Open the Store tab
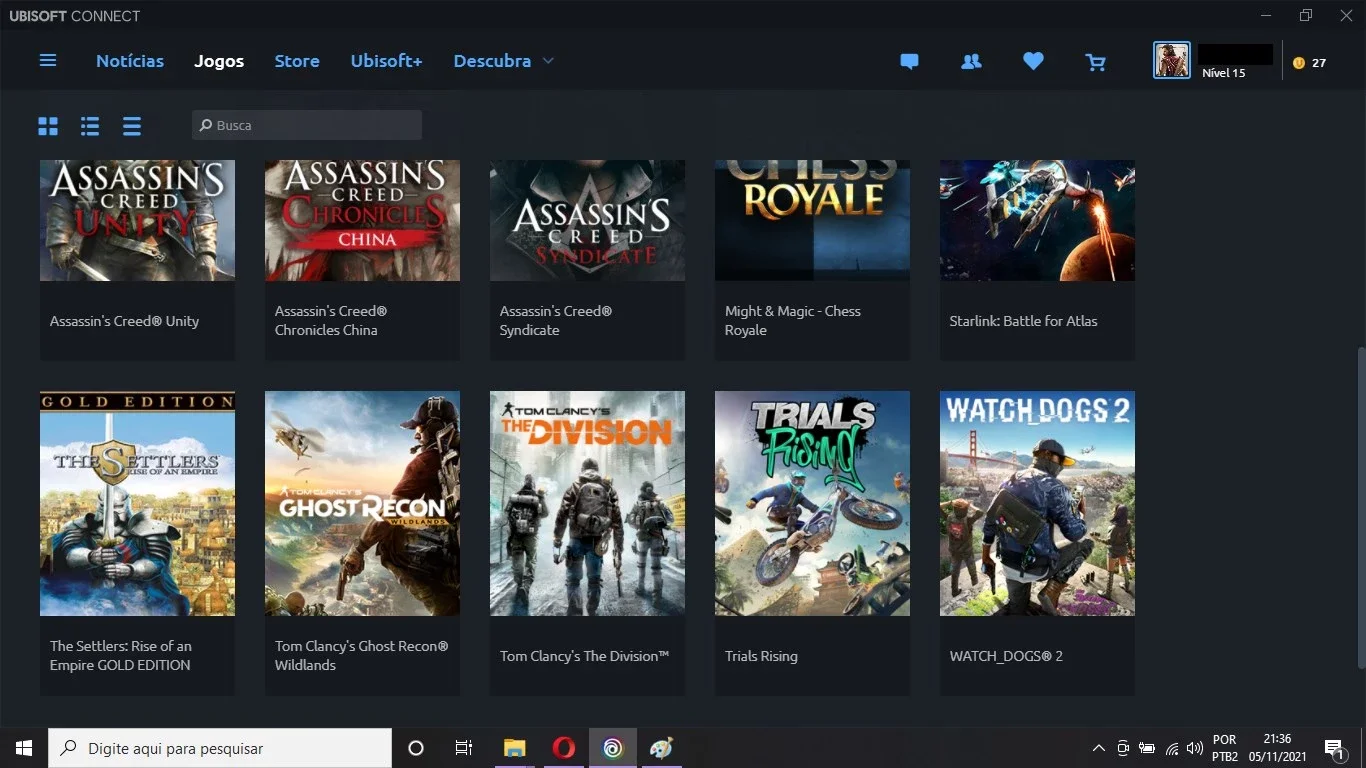The height and width of the screenshot is (768, 1366). [297, 61]
